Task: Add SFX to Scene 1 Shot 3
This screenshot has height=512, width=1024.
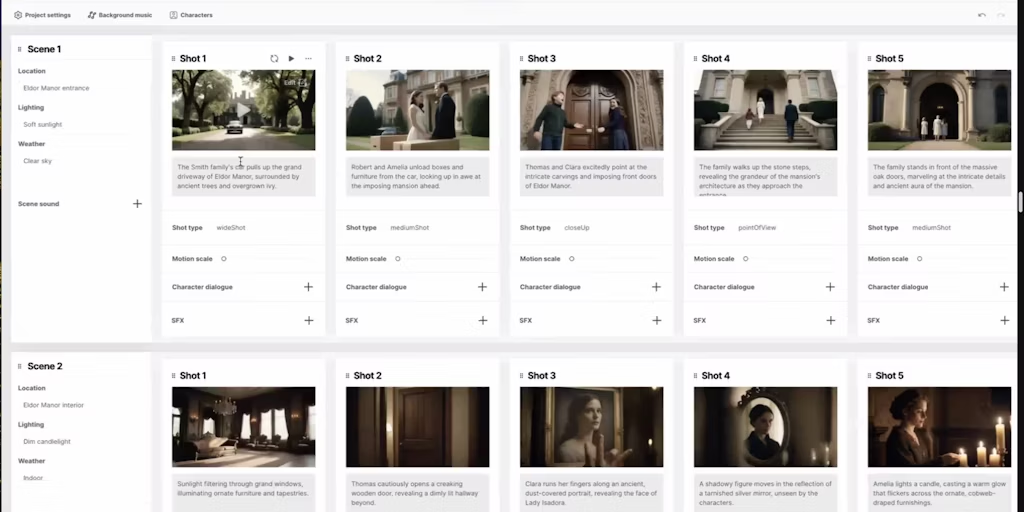Action: (x=656, y=320)
